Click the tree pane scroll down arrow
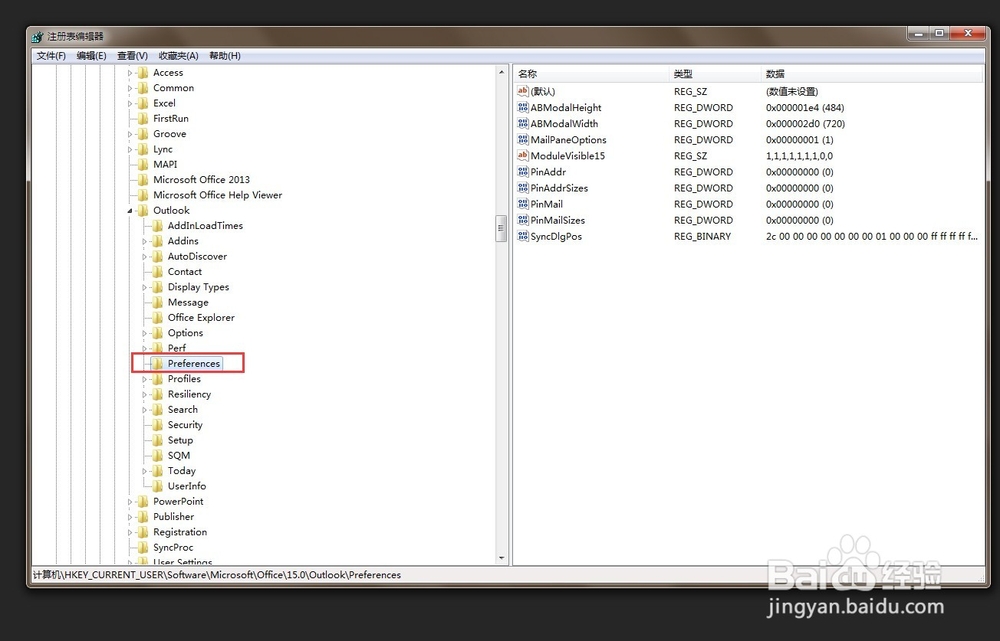Viewport: 1000px width, 641px height. 501,558
